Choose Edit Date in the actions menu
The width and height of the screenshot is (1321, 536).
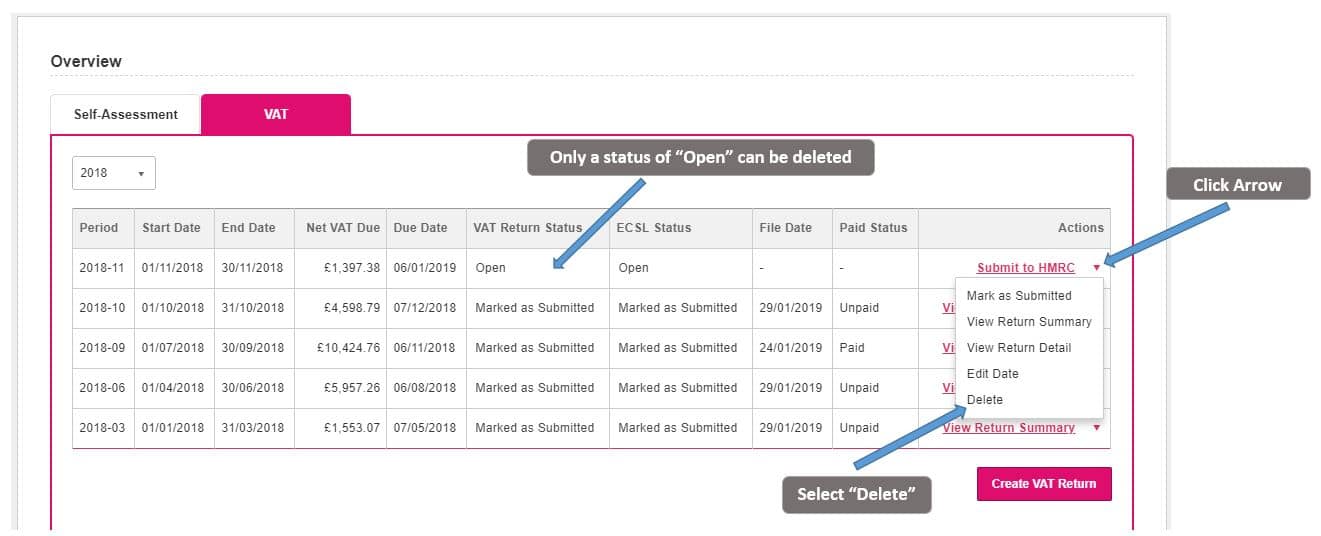coord(992,374)
